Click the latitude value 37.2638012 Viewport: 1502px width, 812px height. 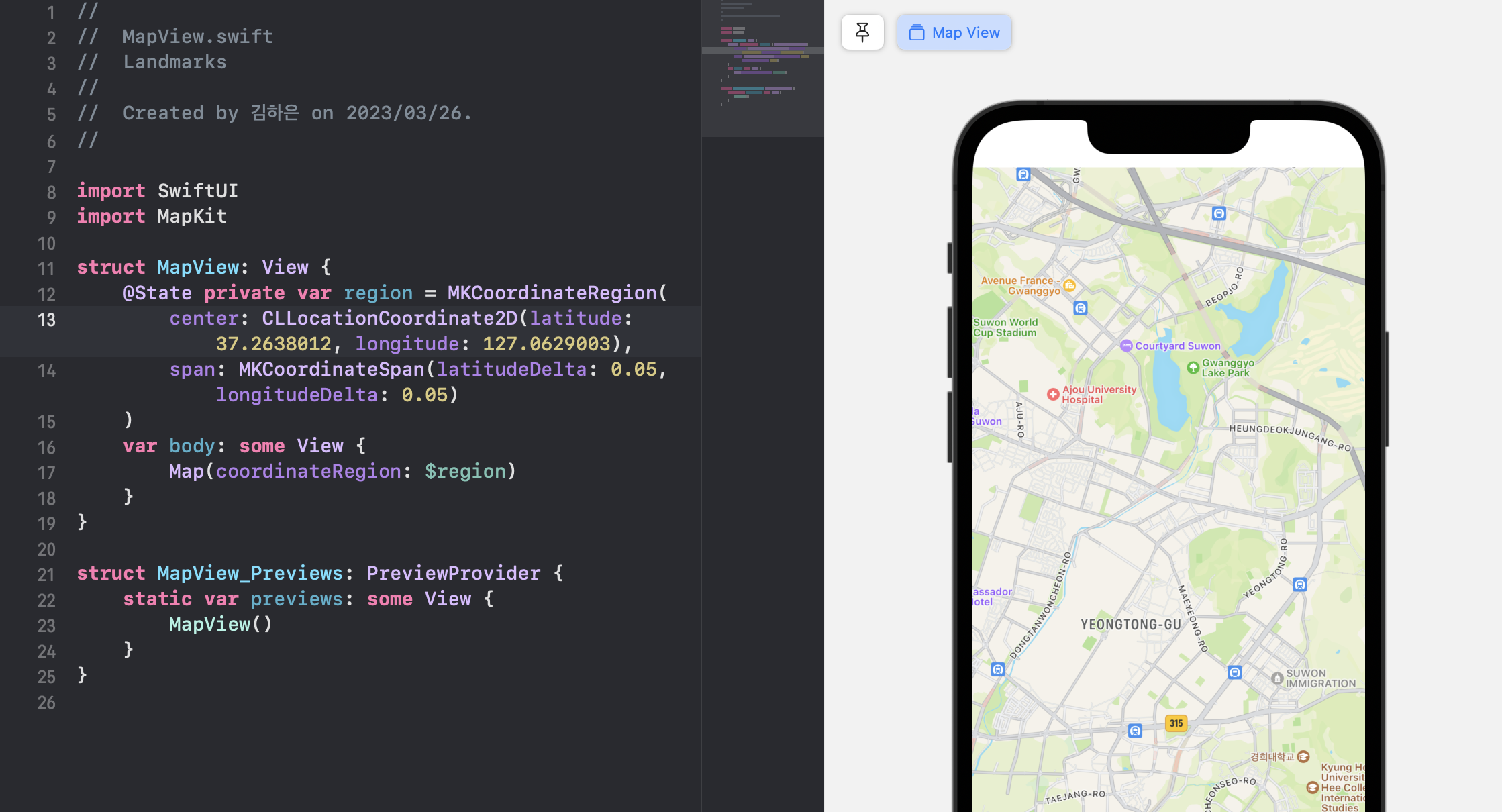click(273, 344)
